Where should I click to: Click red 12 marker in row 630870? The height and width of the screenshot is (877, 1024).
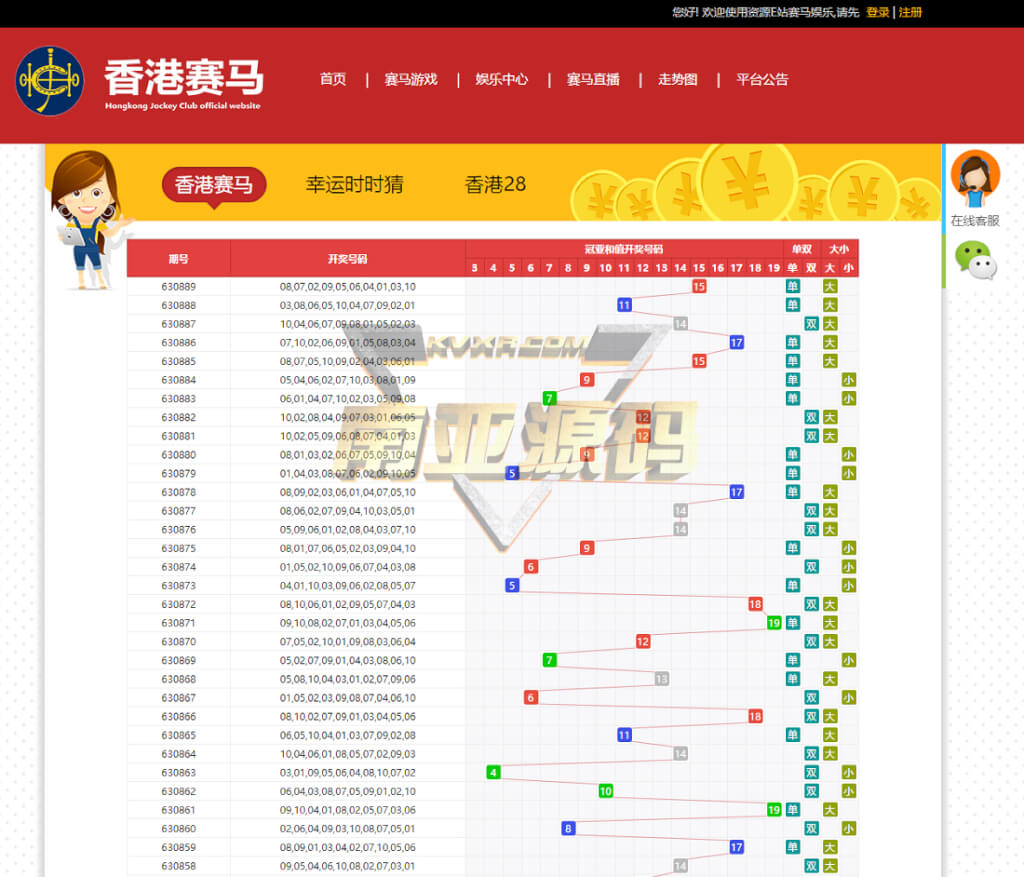(x=643, y=641)
